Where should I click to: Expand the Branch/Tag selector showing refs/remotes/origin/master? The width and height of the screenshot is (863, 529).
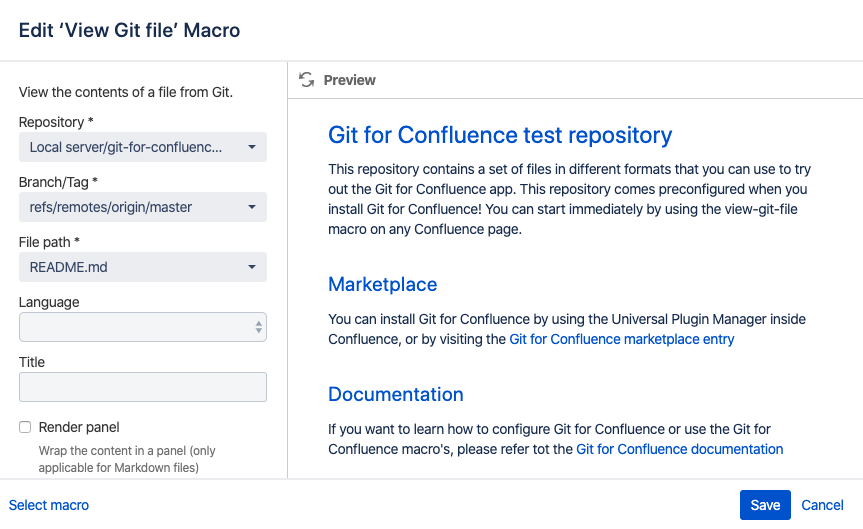[x=142, y=207]
